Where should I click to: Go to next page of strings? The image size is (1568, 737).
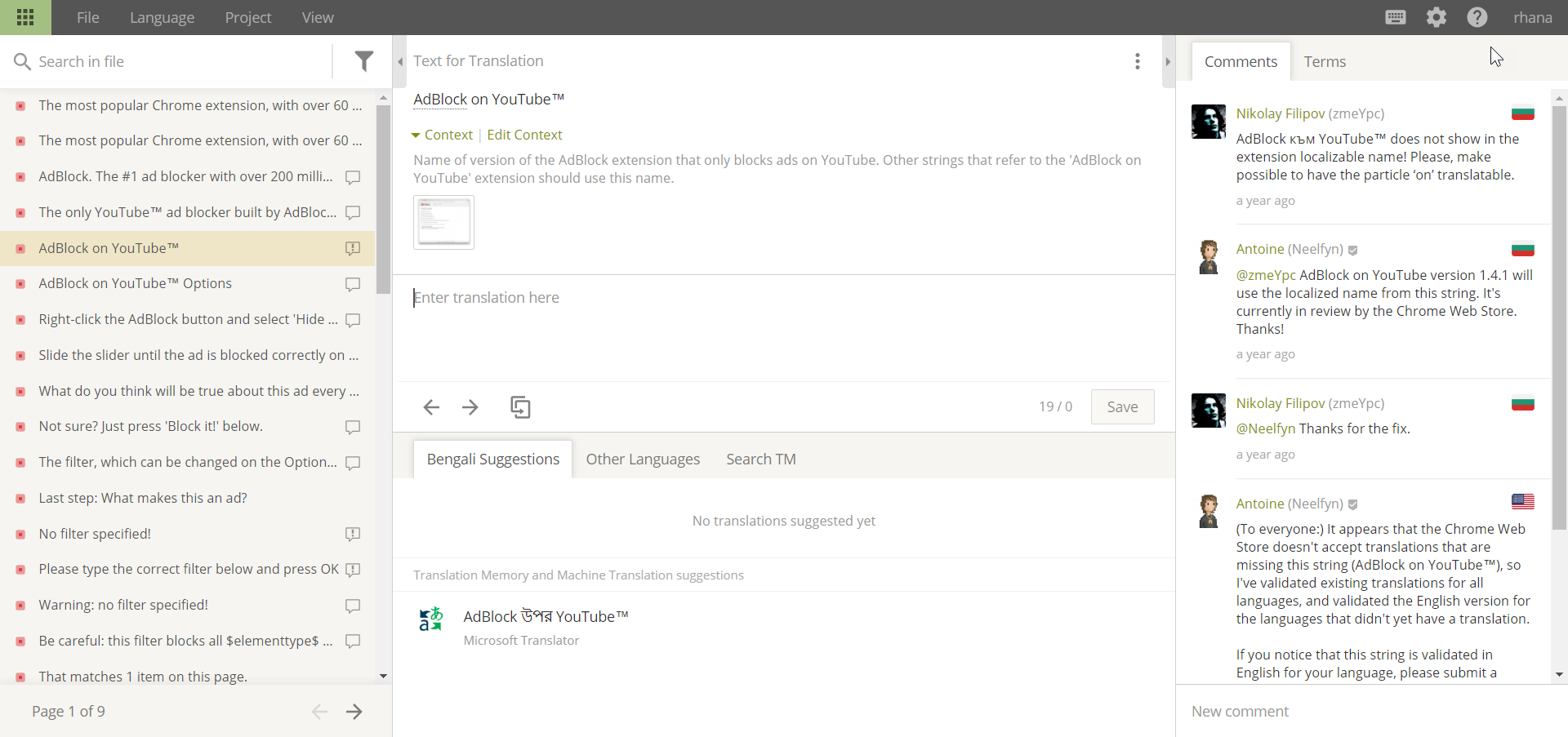click(354, 712)
